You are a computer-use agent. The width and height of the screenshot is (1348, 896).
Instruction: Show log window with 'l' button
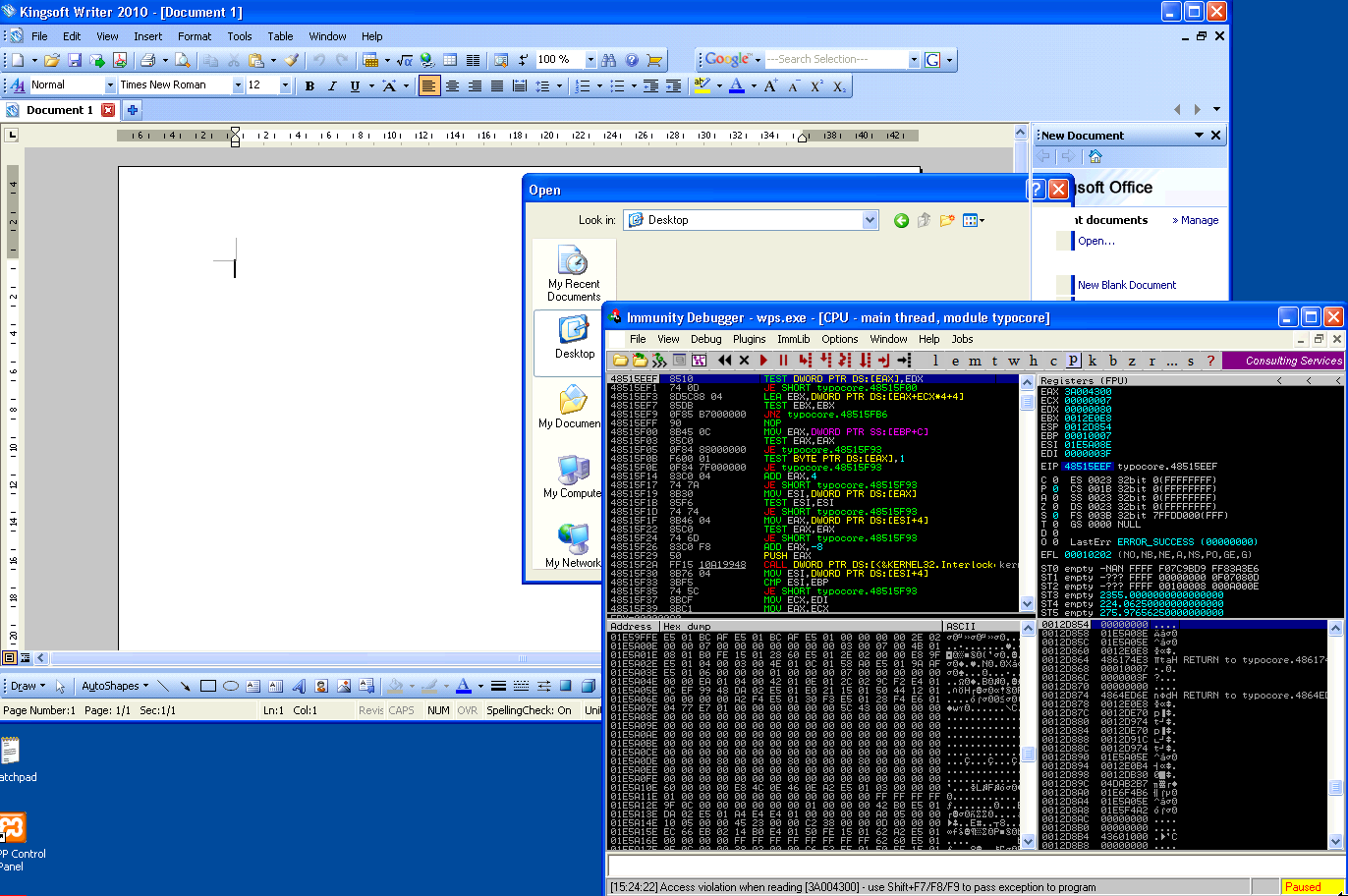point(935,361)
